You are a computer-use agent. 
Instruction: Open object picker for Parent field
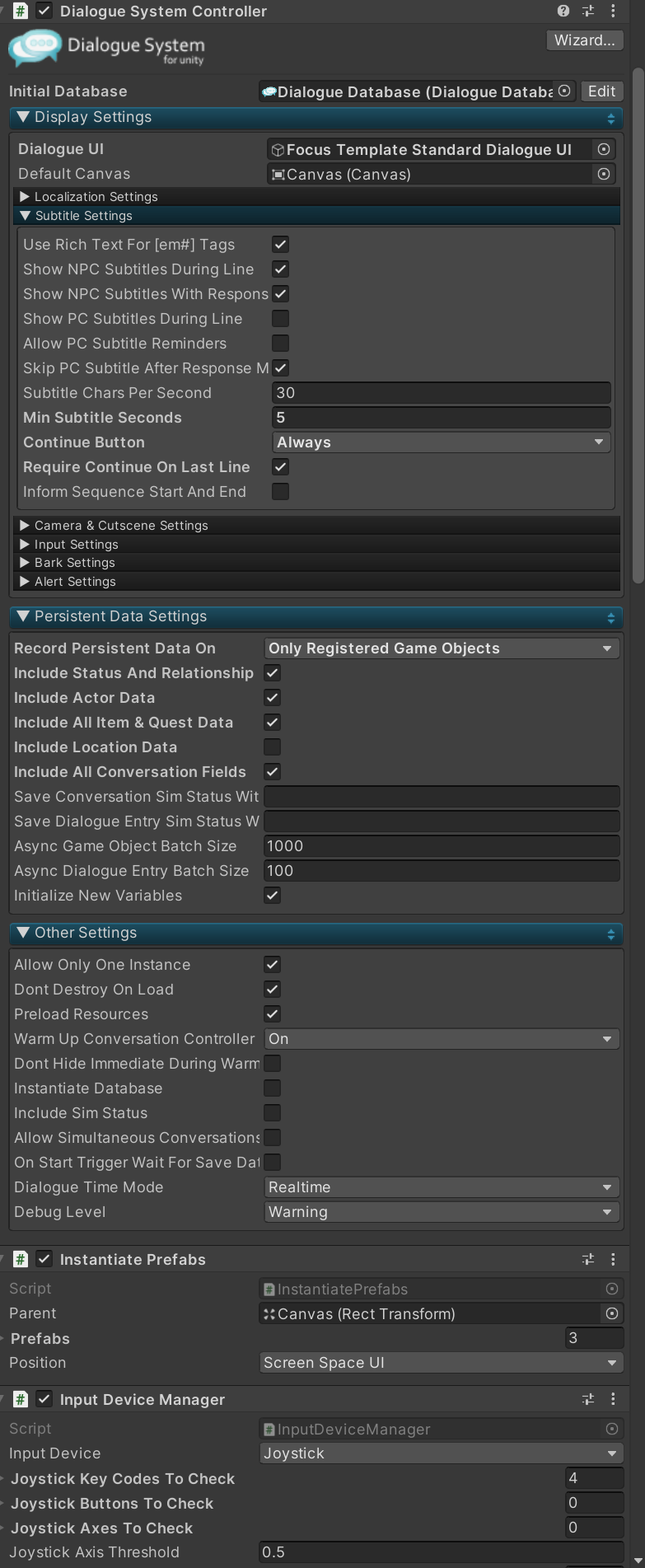pyautogui.click(x=612, y=1313)
